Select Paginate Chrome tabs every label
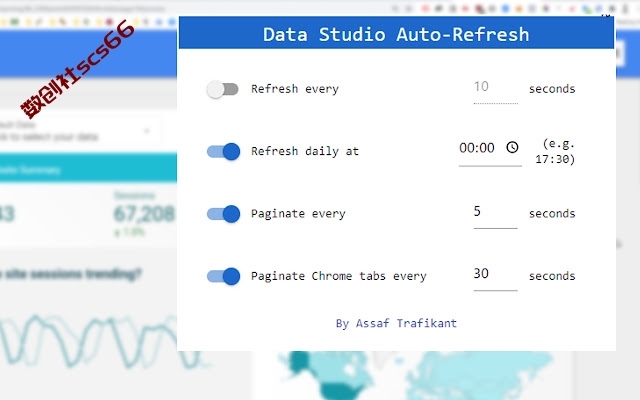Viewport: 640px width, 400px height. click(338, 276)
